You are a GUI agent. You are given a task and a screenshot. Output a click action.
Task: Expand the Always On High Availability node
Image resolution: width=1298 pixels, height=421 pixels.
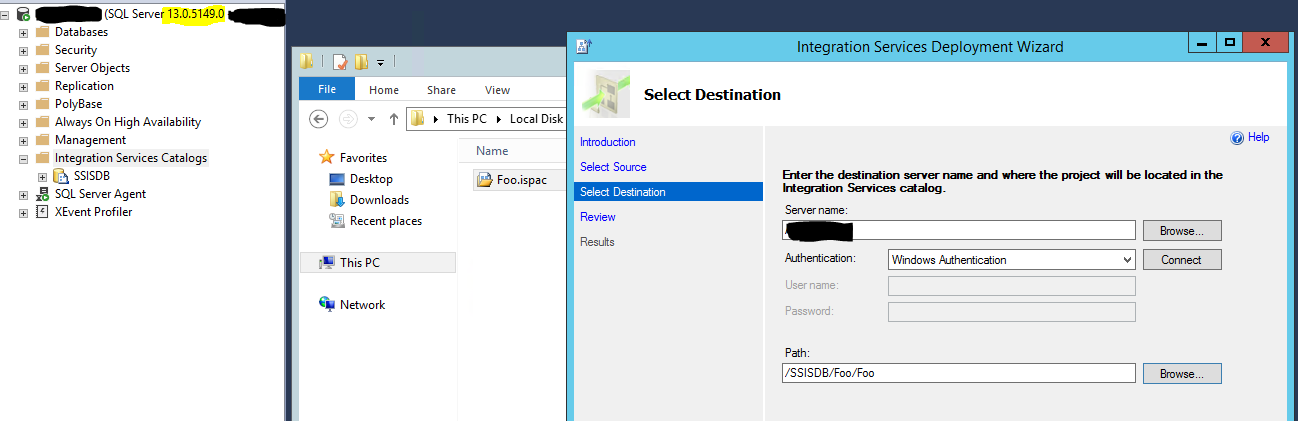(23, 122)
